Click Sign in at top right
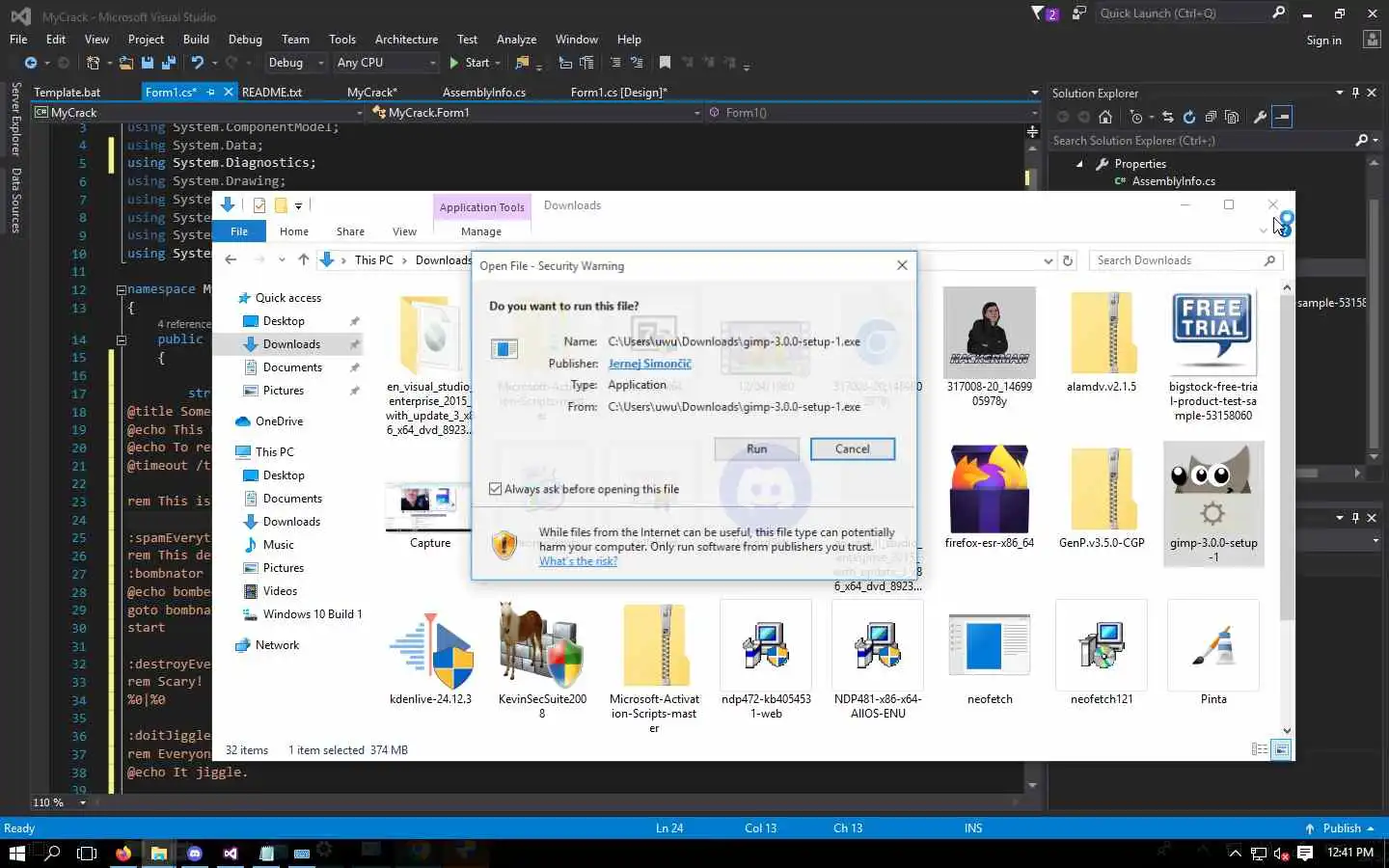 click(1323, 41)
